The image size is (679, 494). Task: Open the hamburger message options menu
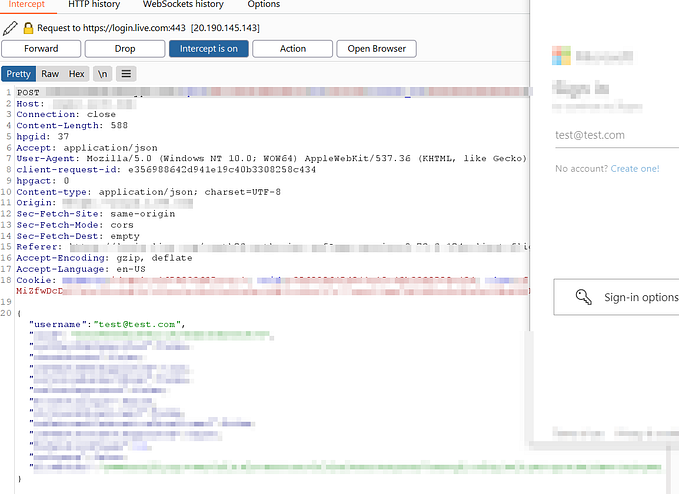(x=126, y=74)
